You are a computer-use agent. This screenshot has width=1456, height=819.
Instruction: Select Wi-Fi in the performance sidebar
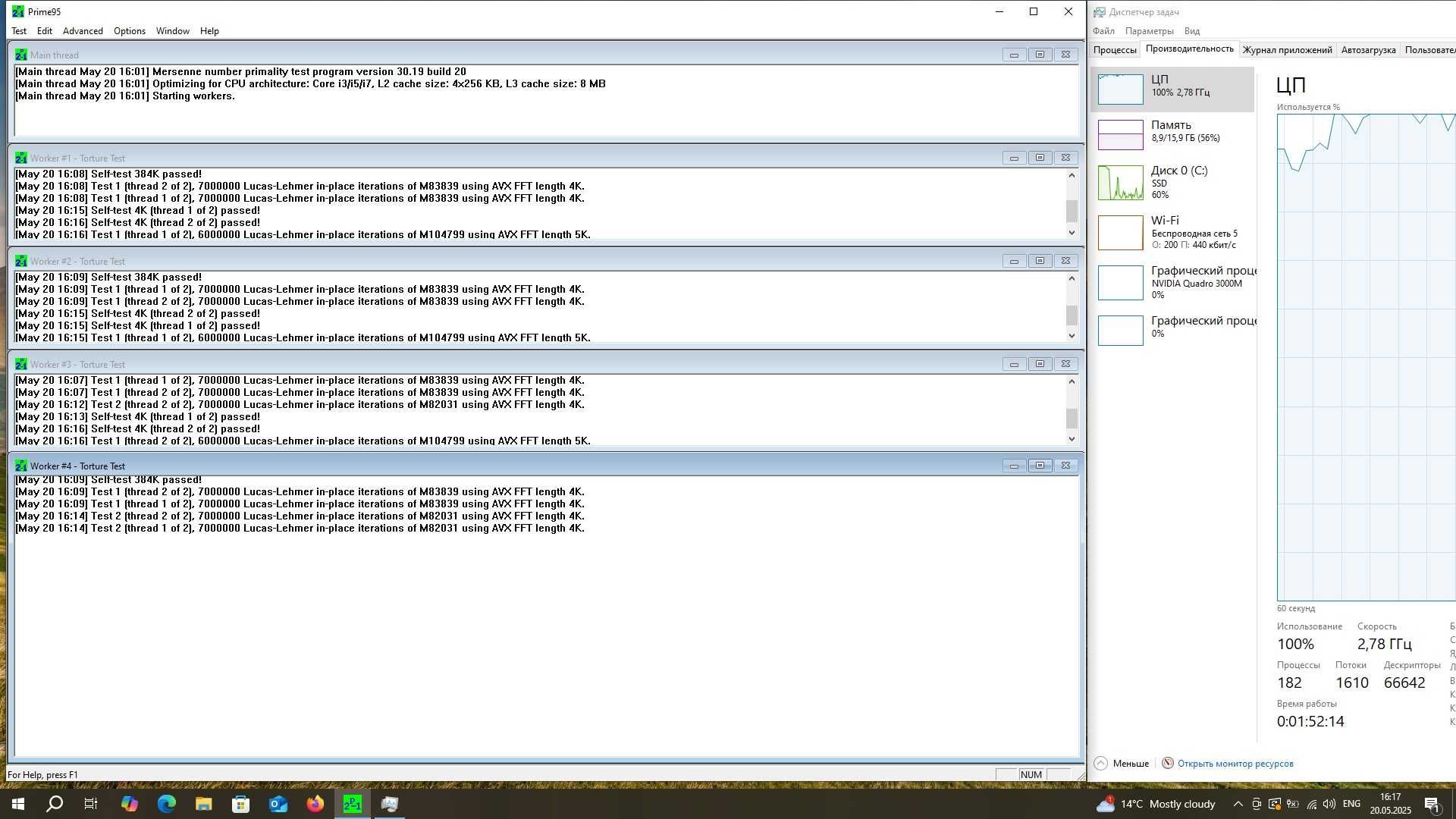coord(1172,233)
